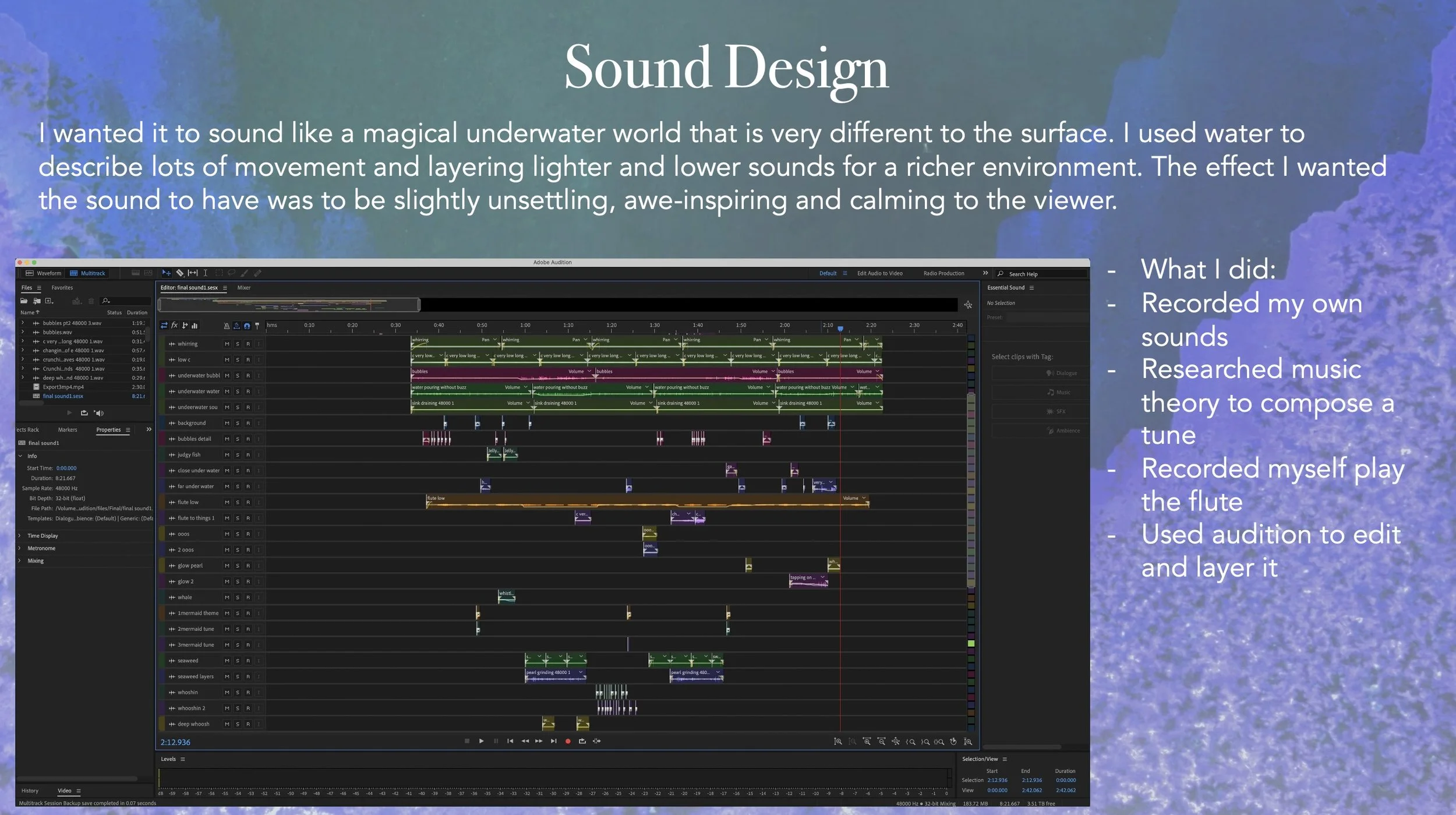Expand the Time Display section
This screenshot has height=815, width=1456.
tap(42, 535)
